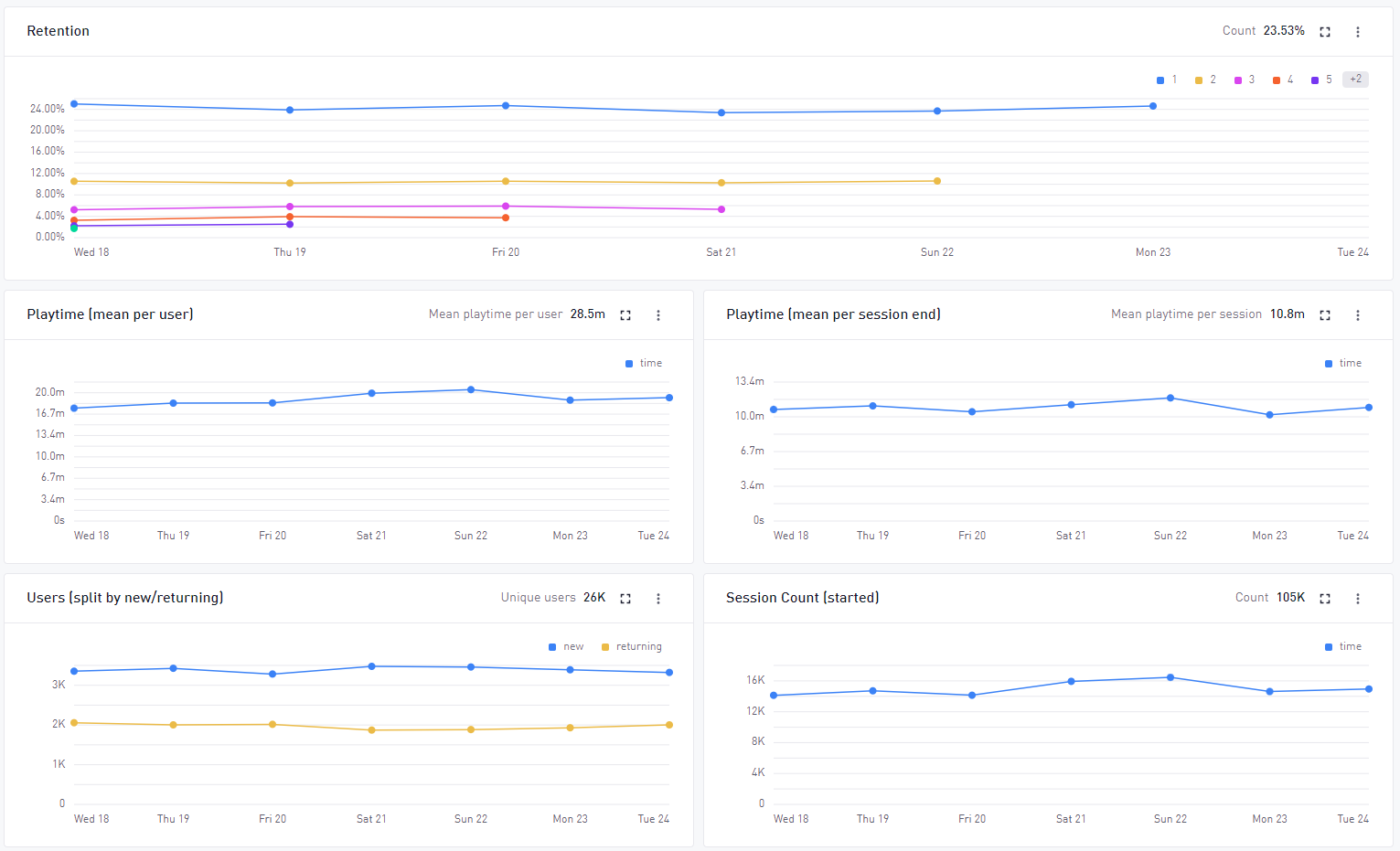Click returning users point on Wed 18
Image resolution: width=1400 pixels, height=851 pixels.
click(x=74, y=723)
